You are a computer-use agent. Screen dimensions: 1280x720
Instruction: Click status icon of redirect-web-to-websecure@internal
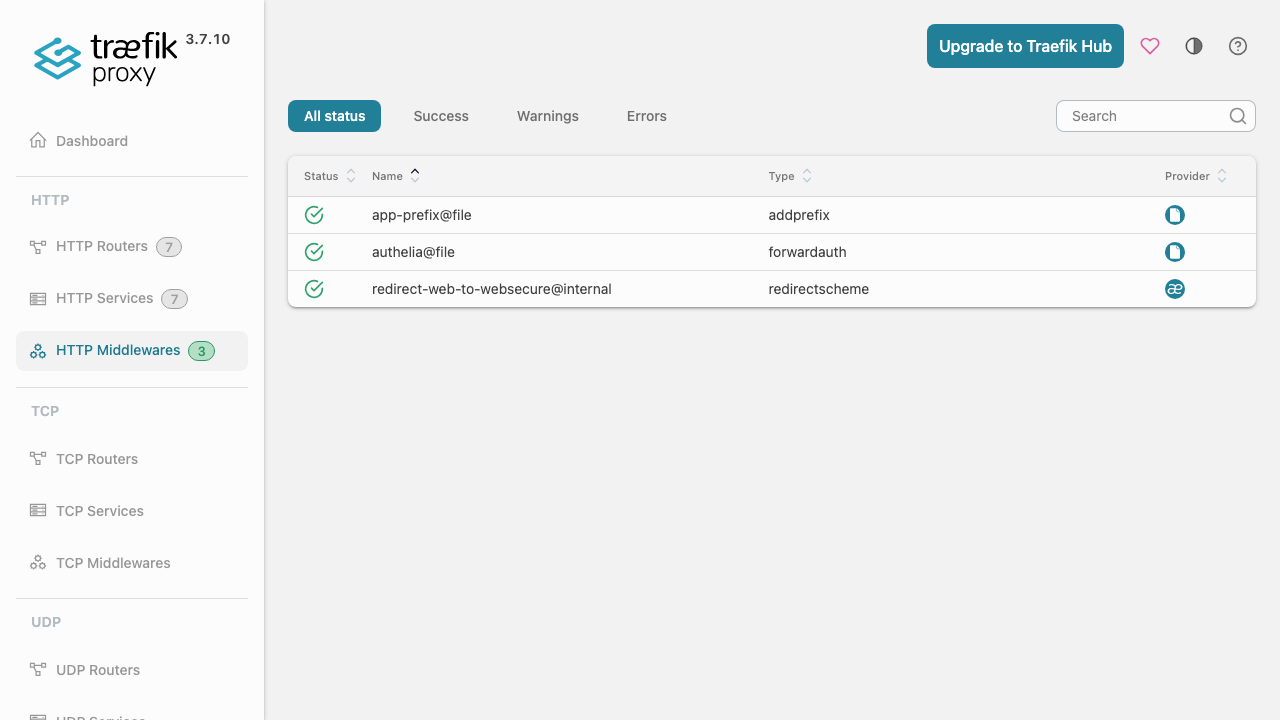coord(314,289)
